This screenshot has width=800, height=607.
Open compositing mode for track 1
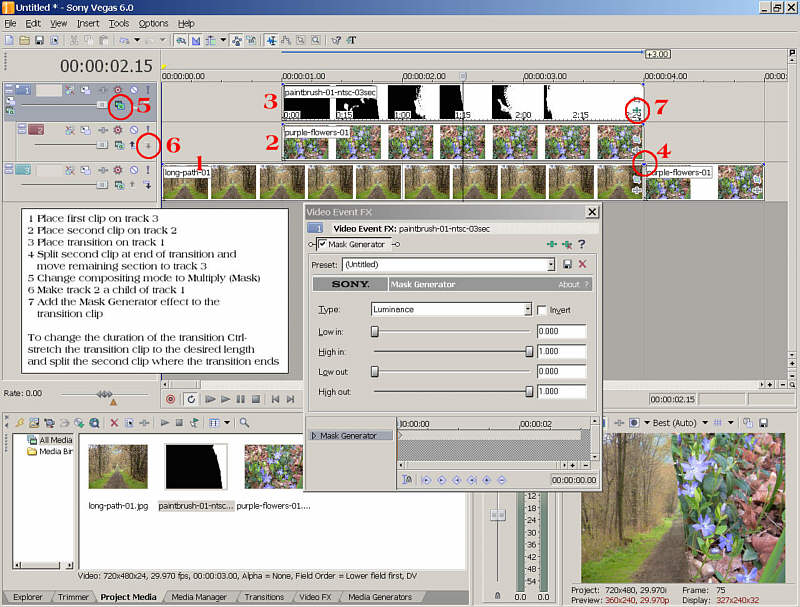pyautogui.click(x=119, y=106)
